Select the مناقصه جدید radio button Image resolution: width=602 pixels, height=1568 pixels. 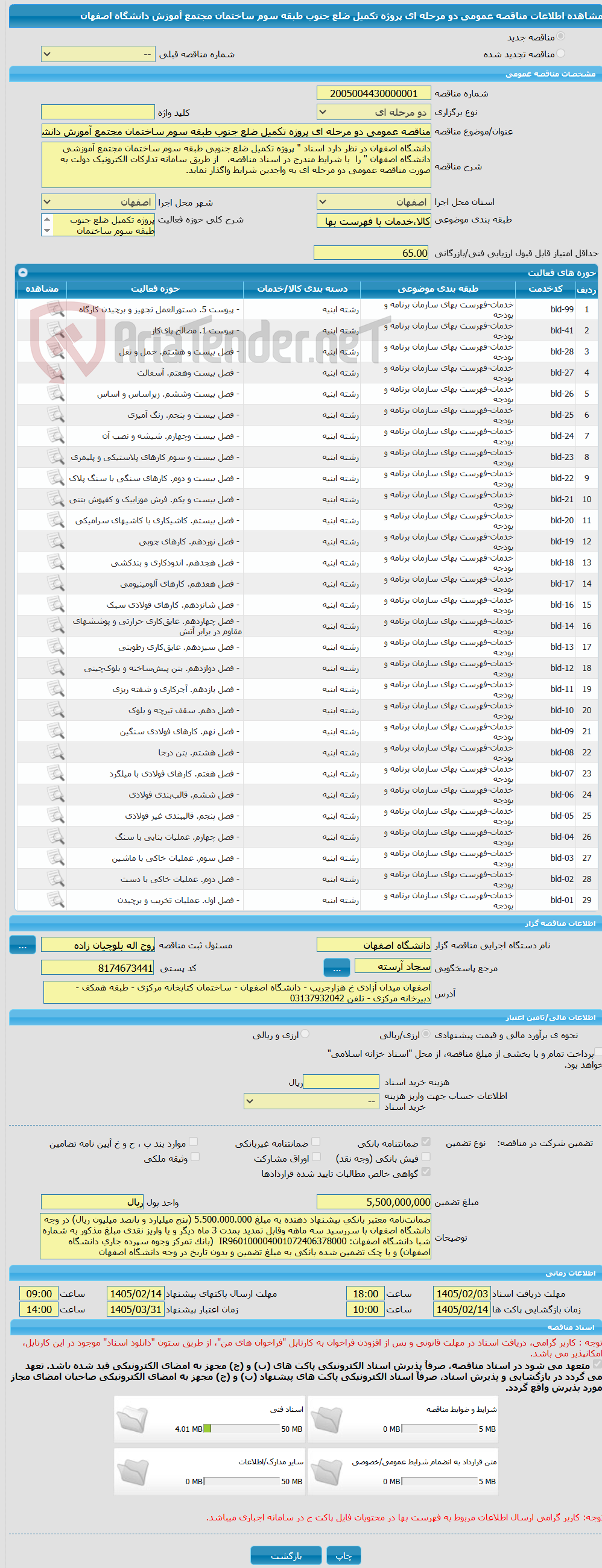click(560, 37)
